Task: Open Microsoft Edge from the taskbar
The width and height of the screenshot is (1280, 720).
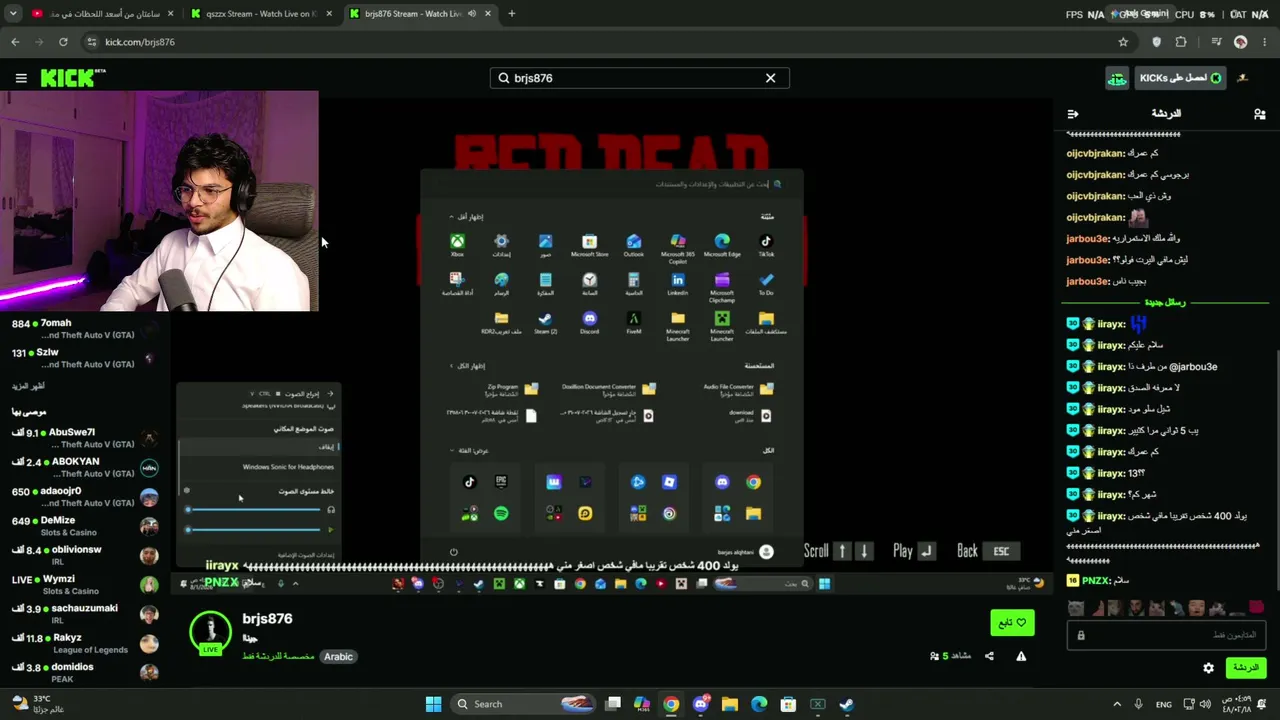Action: tap(759, 704)
